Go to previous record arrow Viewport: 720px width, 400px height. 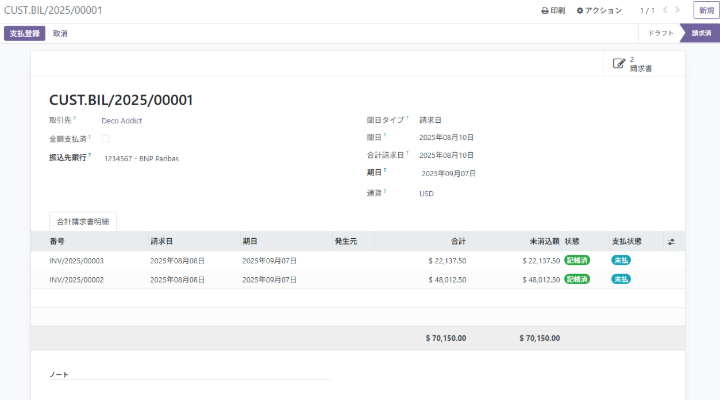tap(666, 10)
